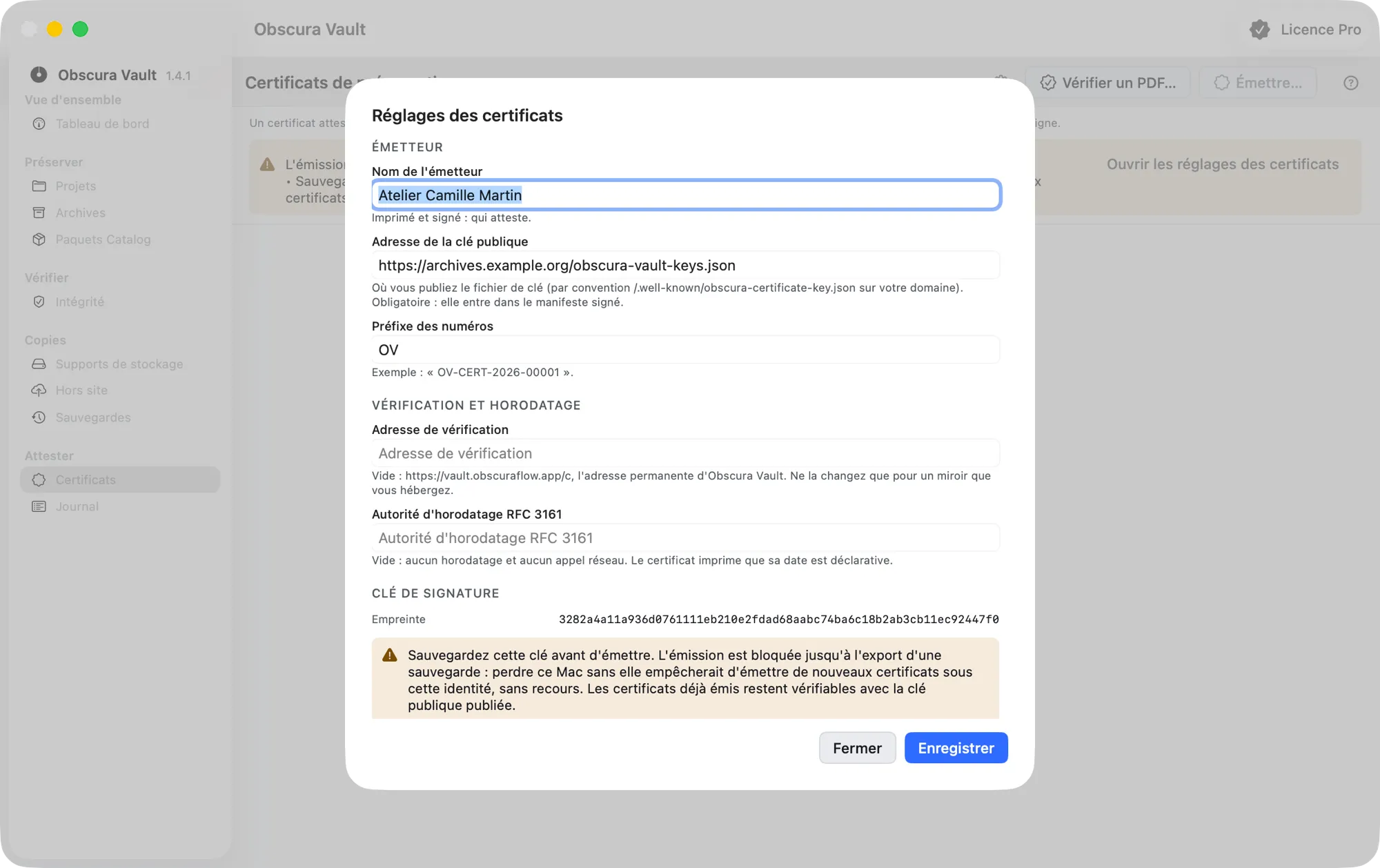Select Certificats in the sidebar

pyautogui.click(x=120, y=480)
